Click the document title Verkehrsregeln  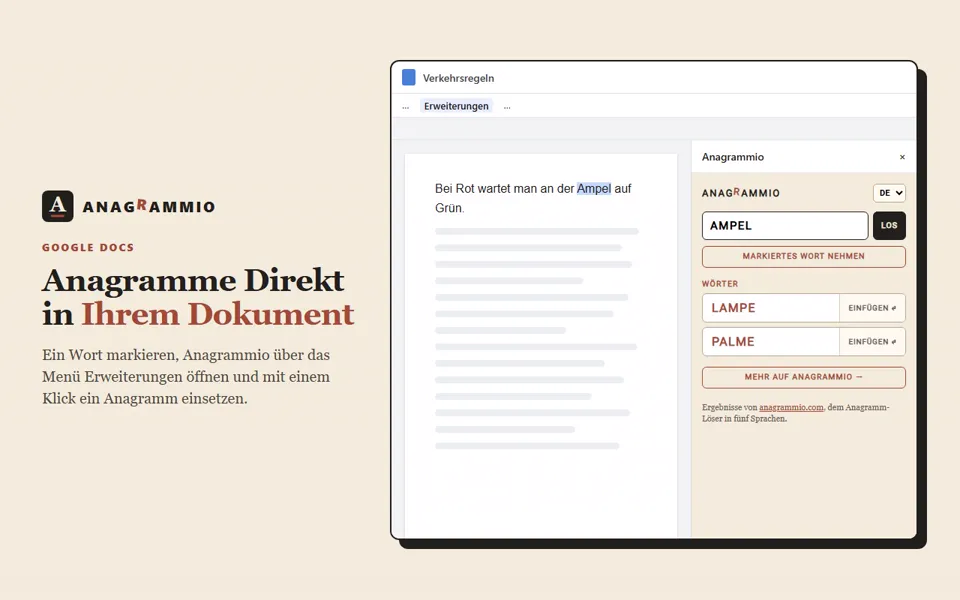tap(458, 78)
